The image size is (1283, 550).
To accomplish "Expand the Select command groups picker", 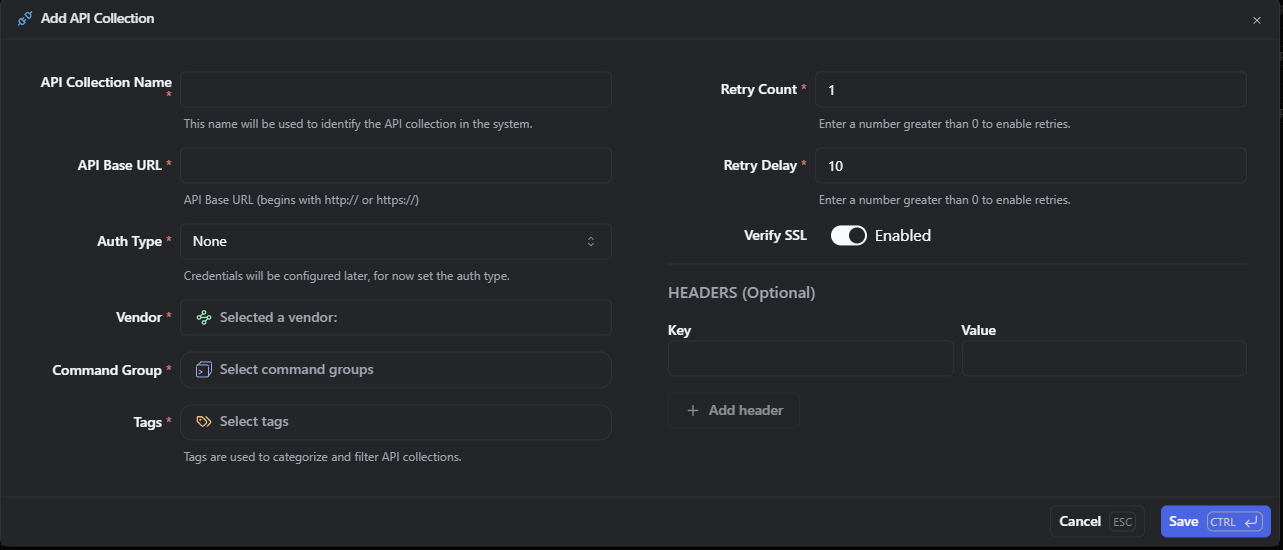I will click(395, 370).
